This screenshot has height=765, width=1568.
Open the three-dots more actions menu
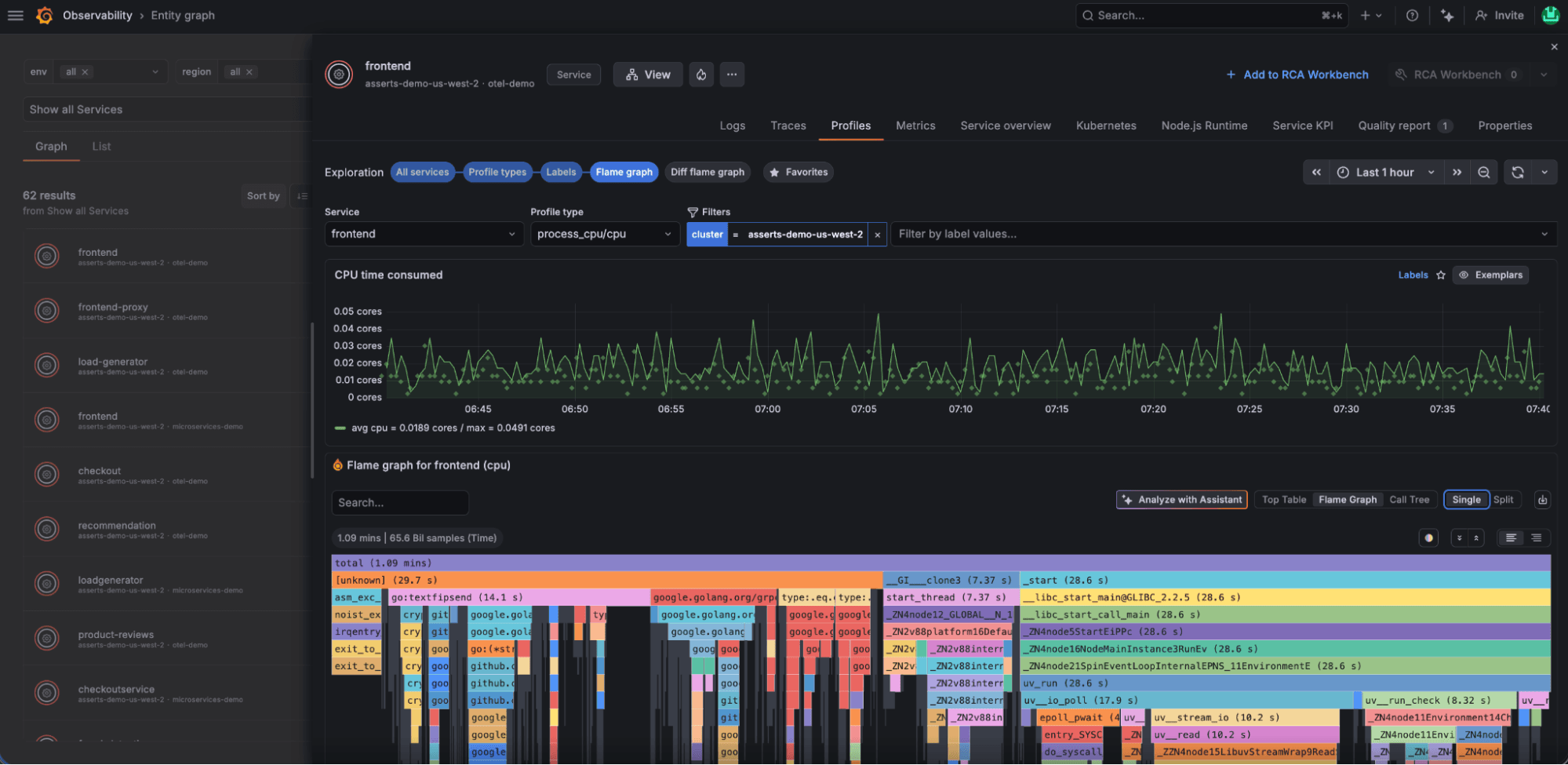[732, 75]
